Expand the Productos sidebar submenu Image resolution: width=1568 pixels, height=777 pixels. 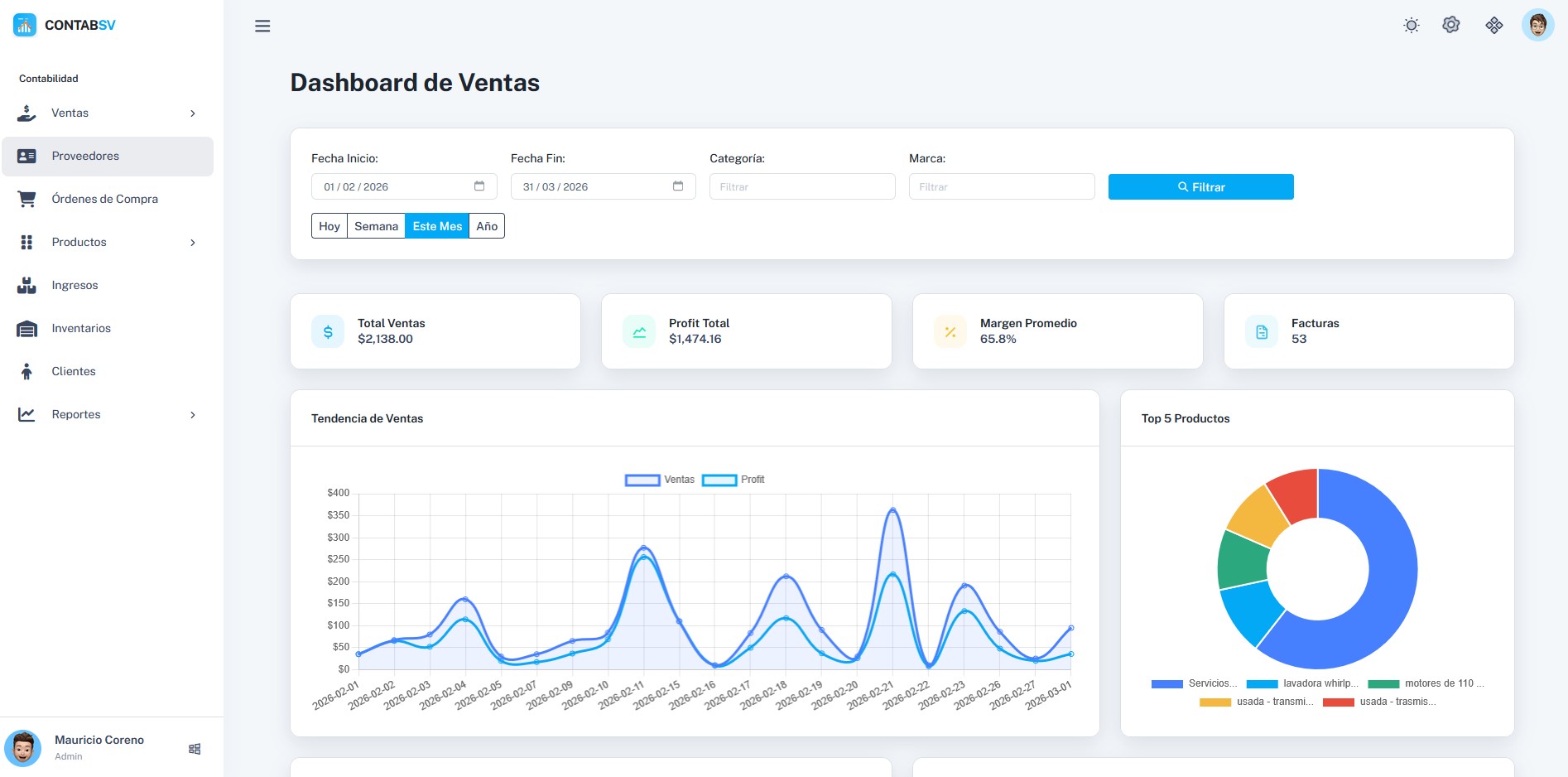pyautogui.click(x=193, y=242)
